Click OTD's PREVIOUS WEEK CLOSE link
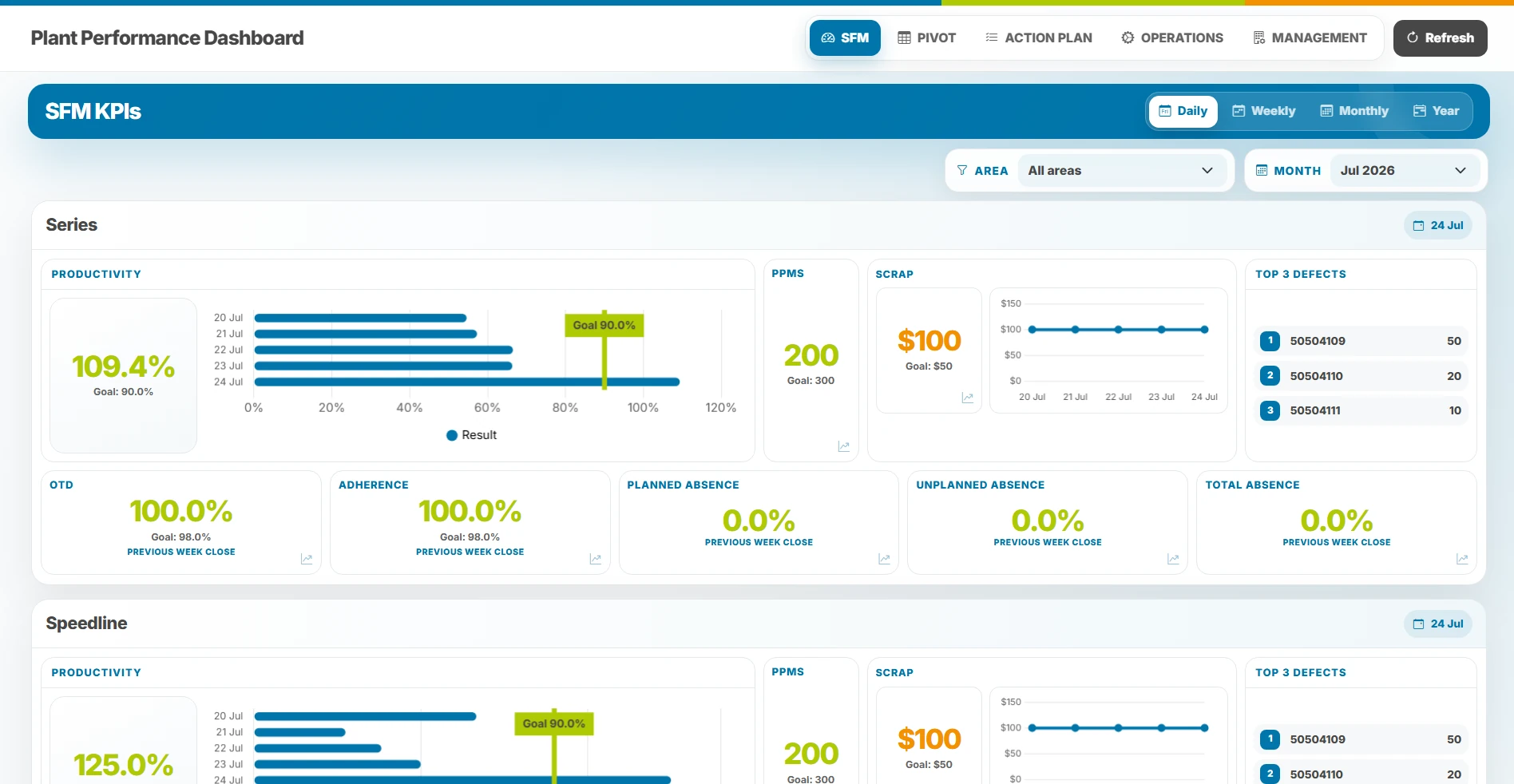The image size is (1514, 784). tap(181, 552)
